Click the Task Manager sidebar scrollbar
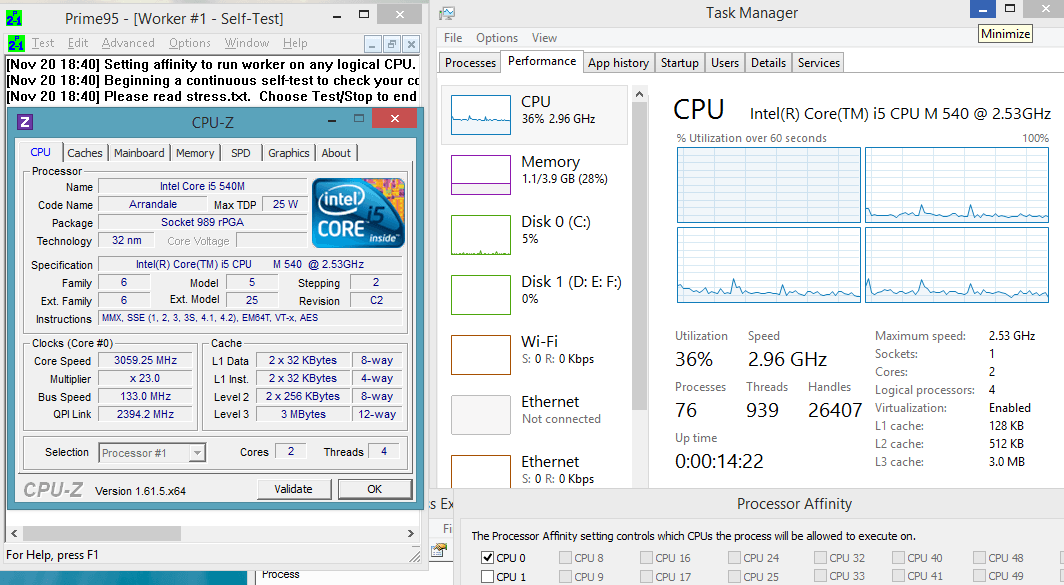 click(637, 250)
